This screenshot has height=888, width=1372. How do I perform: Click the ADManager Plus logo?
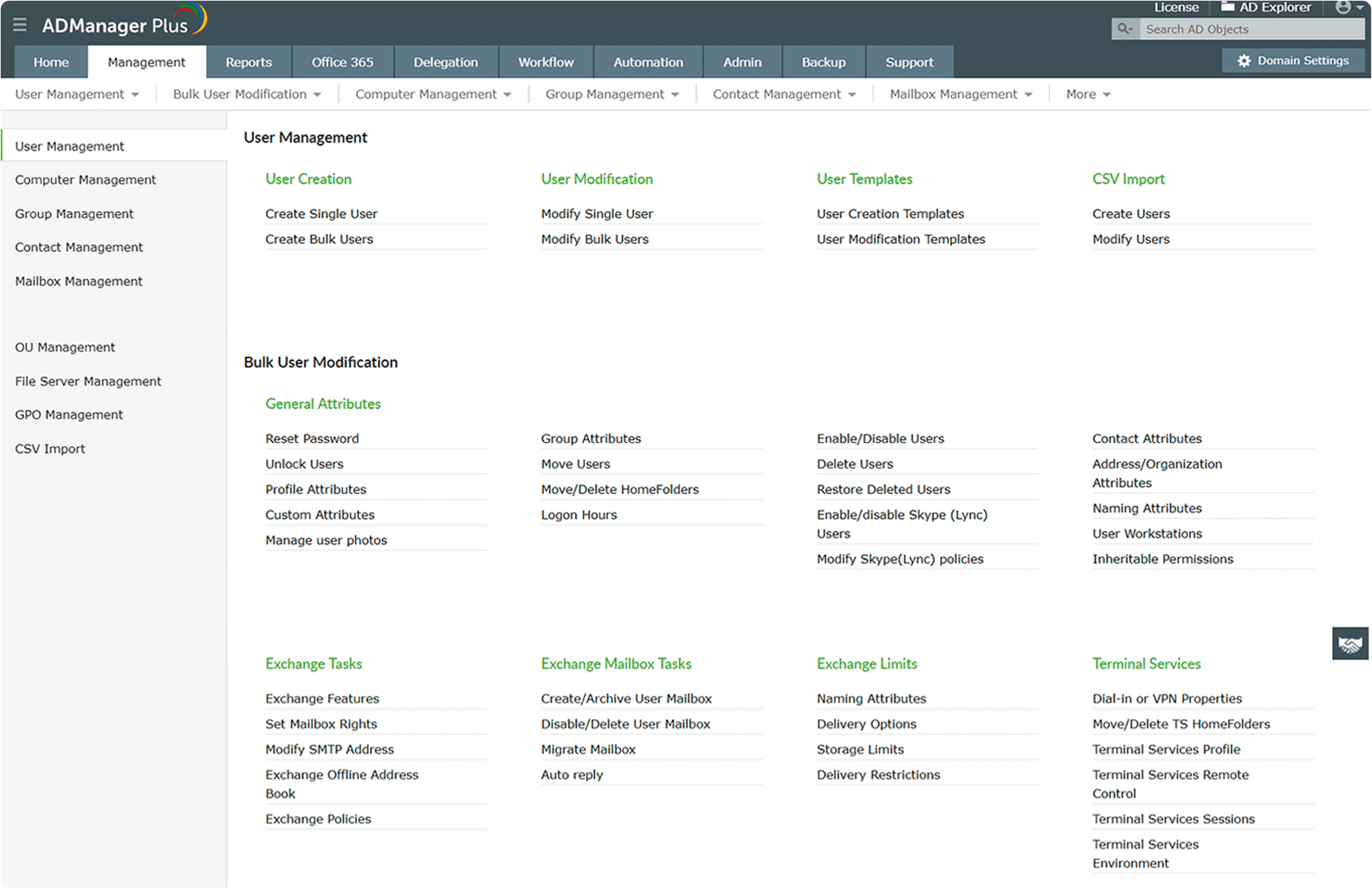124,22
